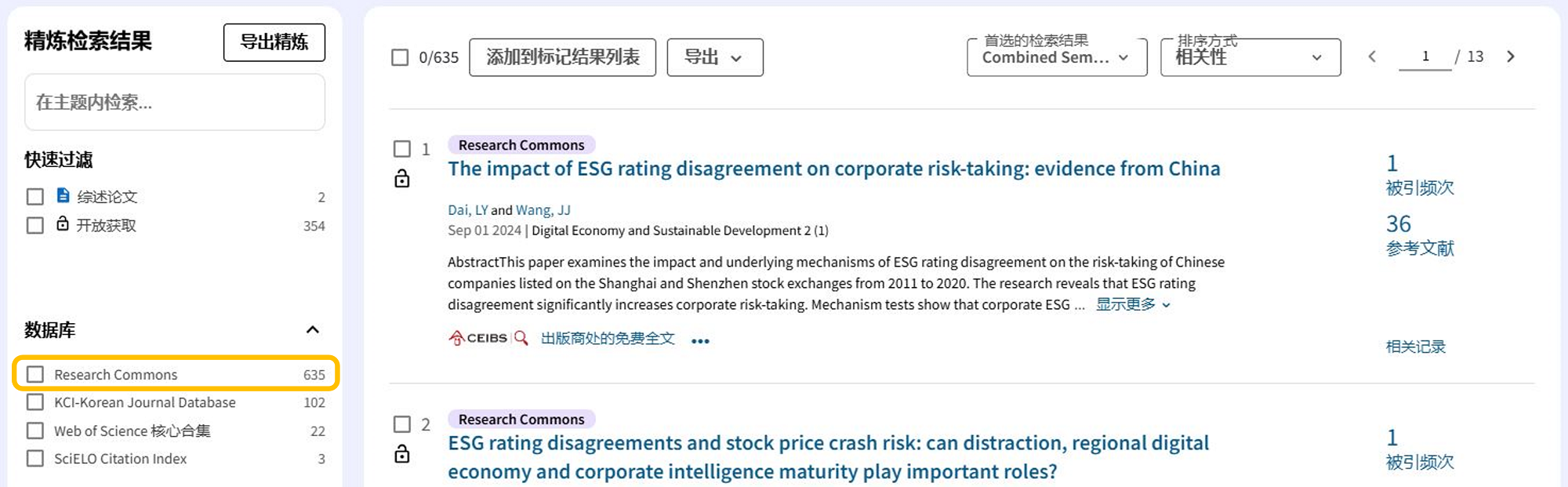This screenshot has height=487, width=1568.
Task: Enable the KCI-Korean Journal Database checkbox
Action: 35,402
